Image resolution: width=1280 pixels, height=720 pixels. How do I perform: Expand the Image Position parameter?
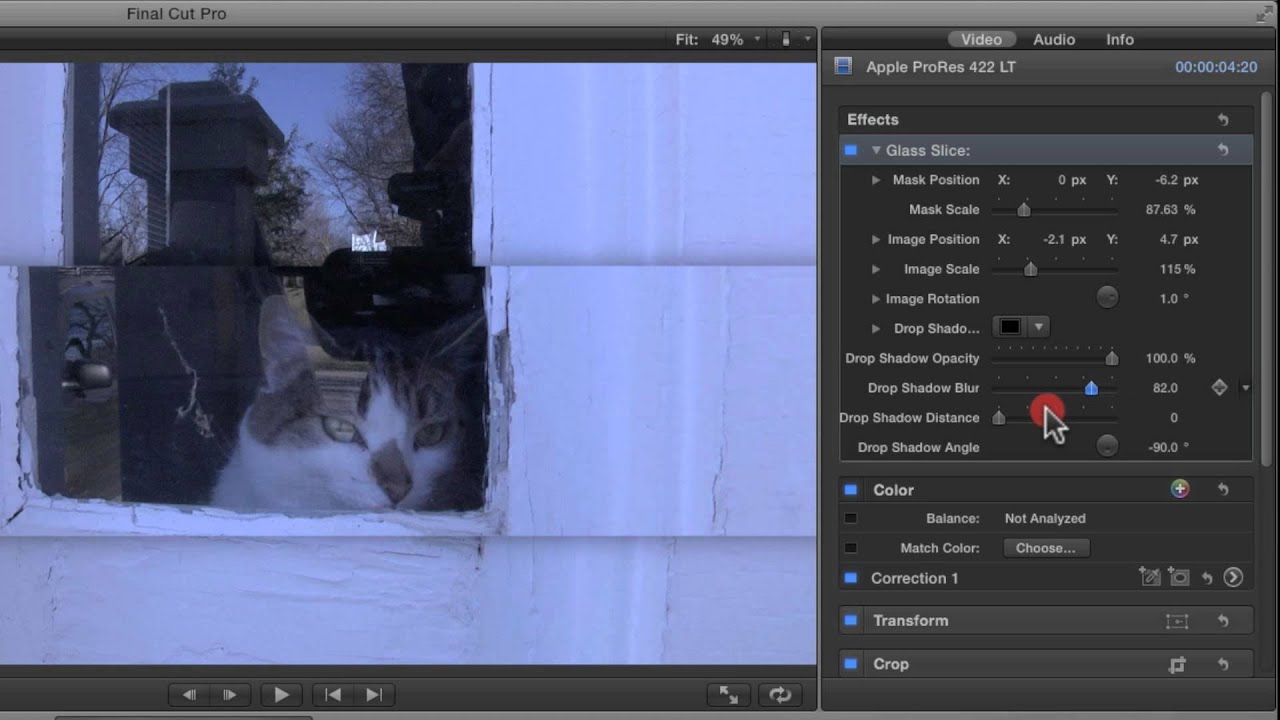coord(876,240)
